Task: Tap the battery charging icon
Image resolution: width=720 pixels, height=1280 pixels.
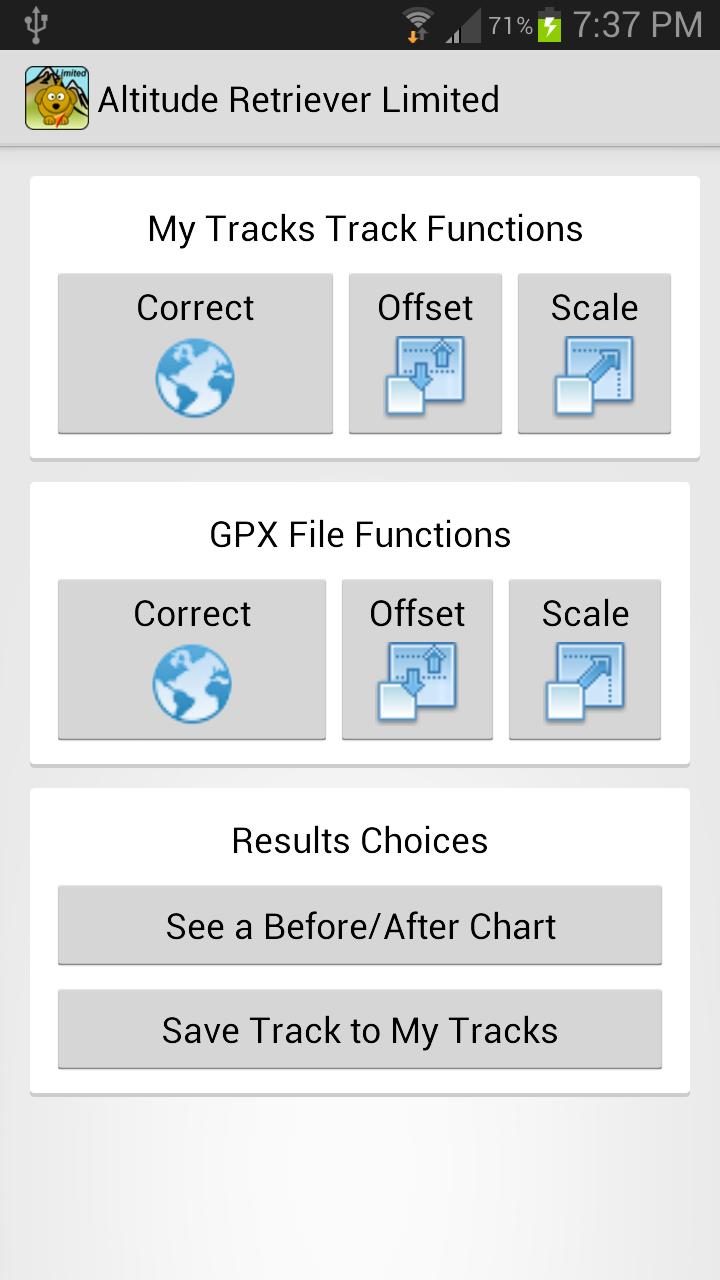Action: click(549, 25)
